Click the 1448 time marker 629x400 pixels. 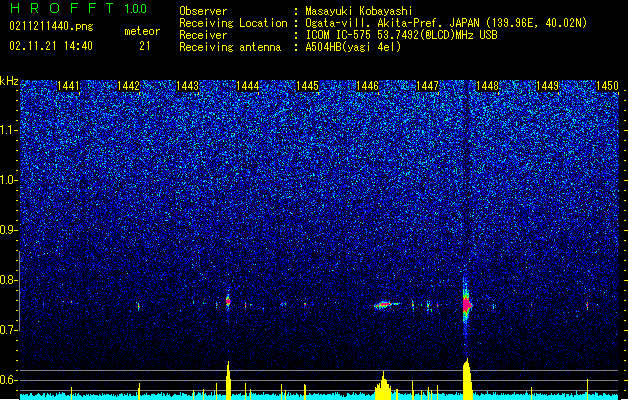pyautogui.click(x=487, y=86)
